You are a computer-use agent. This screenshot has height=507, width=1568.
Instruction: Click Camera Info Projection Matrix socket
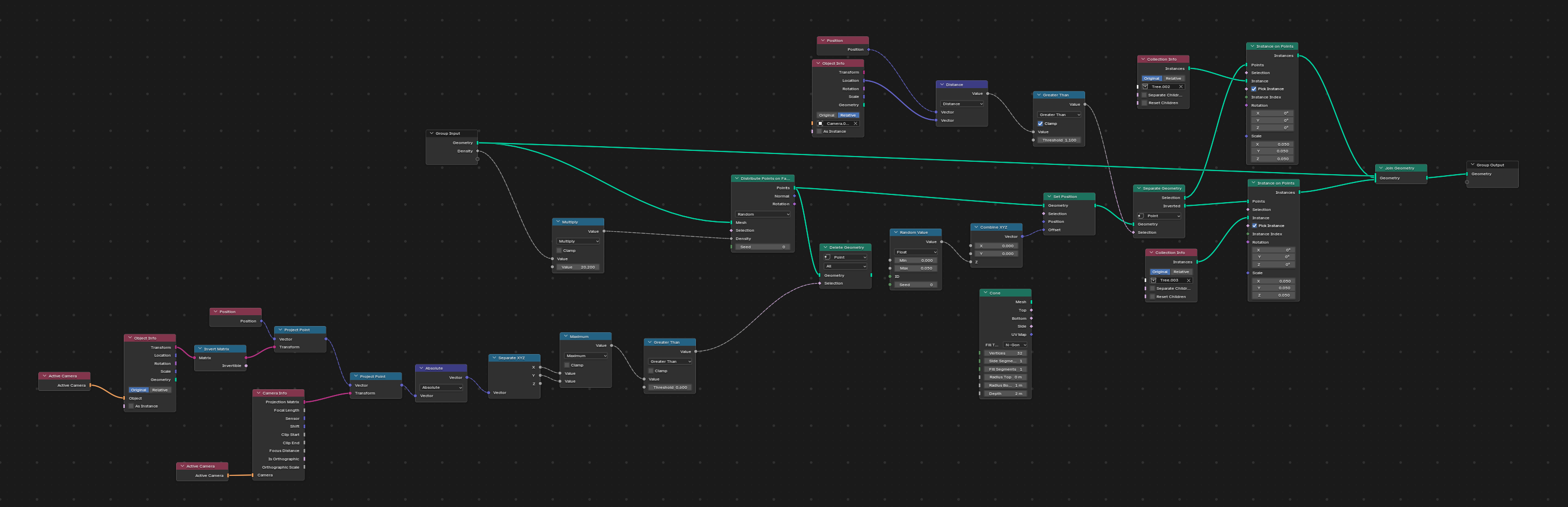point(304,402)
